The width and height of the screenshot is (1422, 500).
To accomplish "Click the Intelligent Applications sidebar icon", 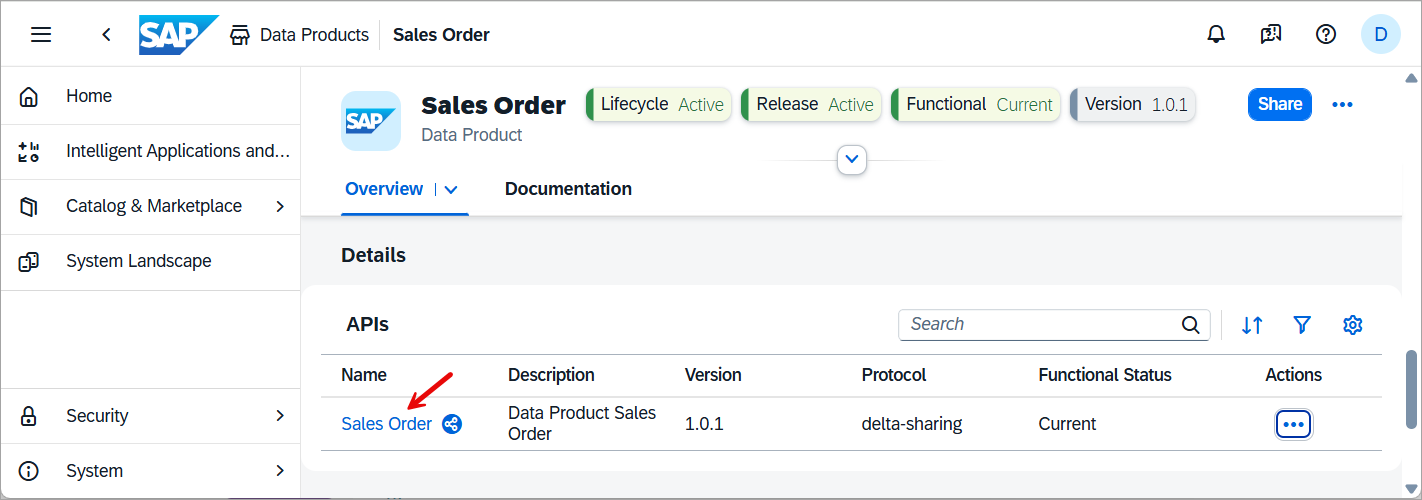I will pyautogui.click(x=29, y=152).
